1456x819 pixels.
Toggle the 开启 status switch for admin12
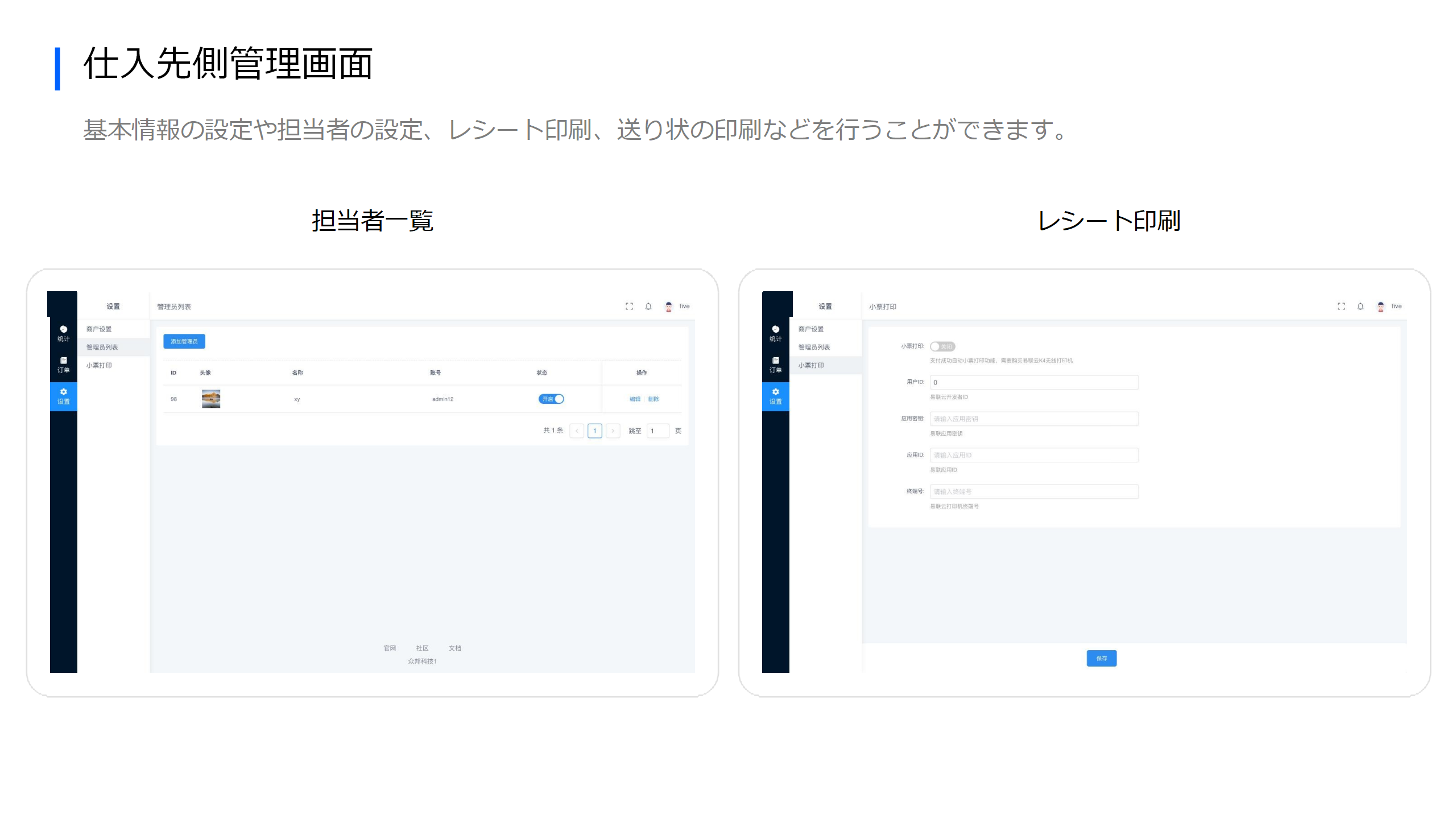pos(551,399)
